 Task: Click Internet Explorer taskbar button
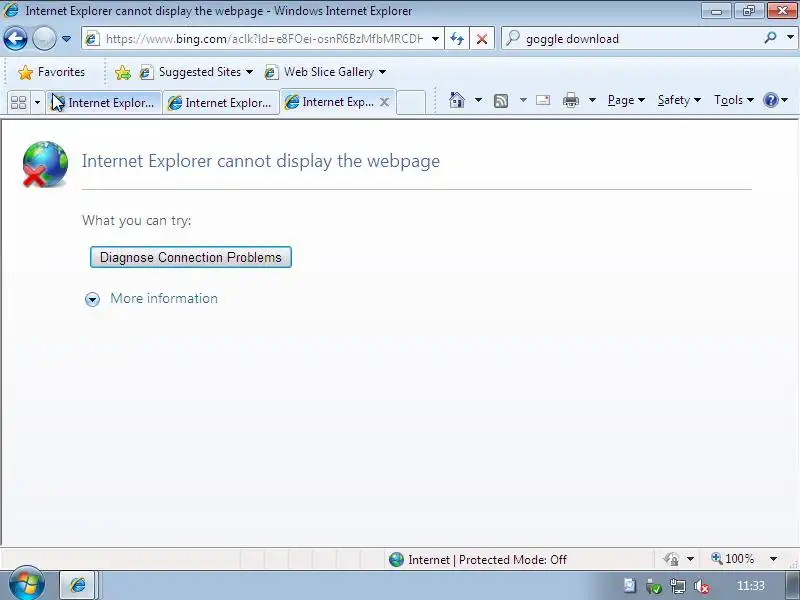click(x=78, y=585)
